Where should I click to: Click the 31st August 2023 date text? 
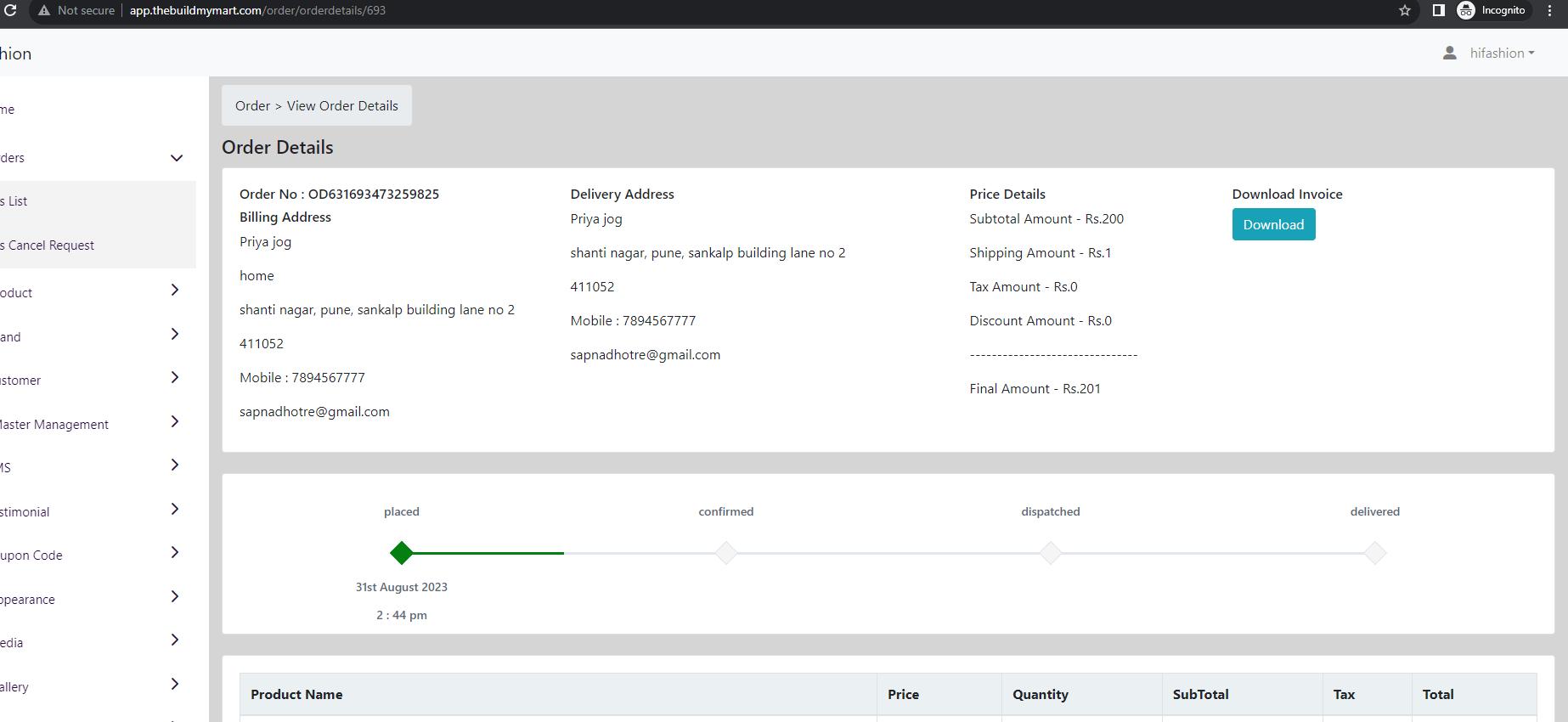pos(402,587)
